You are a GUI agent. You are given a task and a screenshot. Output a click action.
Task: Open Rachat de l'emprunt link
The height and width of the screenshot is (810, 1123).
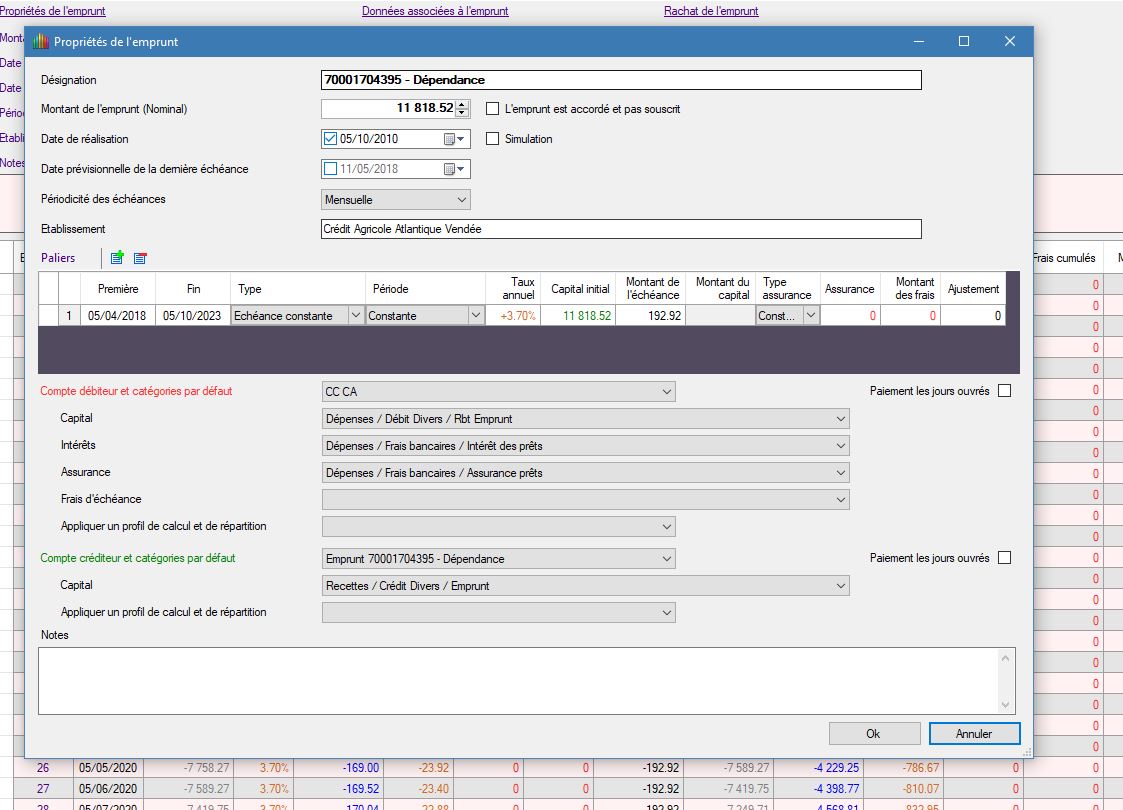pyautogui.click(x=711, y=11)
